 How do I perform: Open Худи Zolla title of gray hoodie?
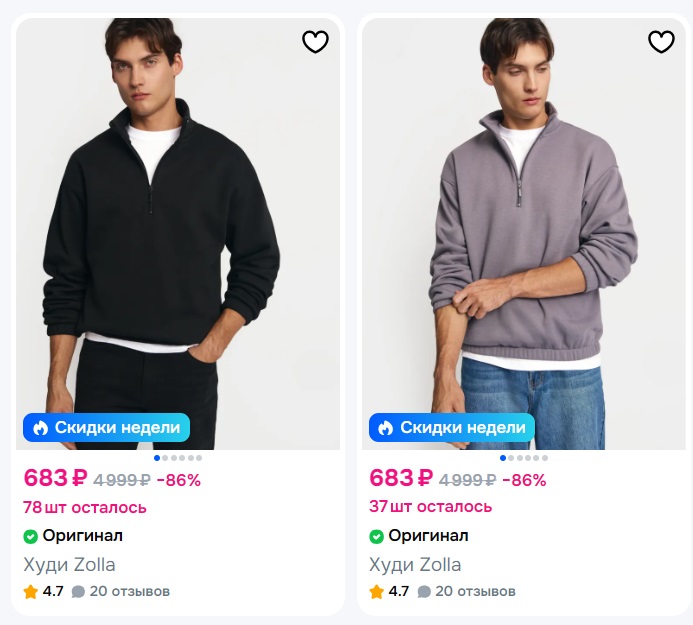pyautogui.click(x=415, y=565)
